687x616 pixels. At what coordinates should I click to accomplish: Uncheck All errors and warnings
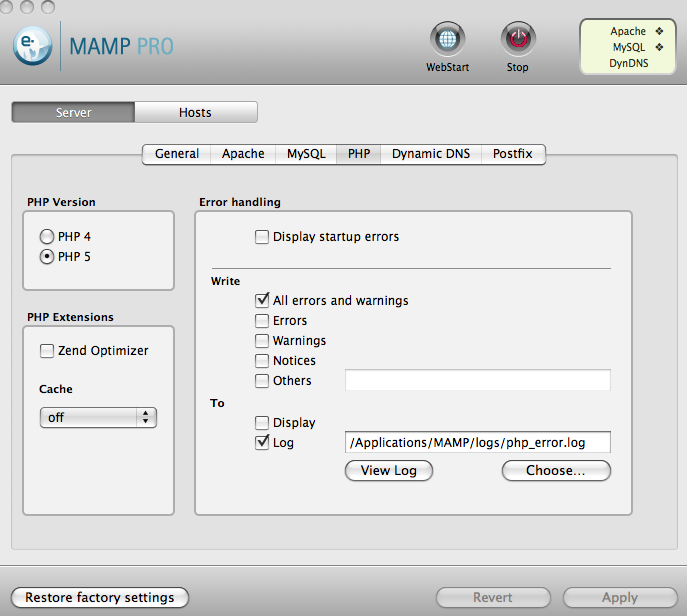tap(262, 301)
